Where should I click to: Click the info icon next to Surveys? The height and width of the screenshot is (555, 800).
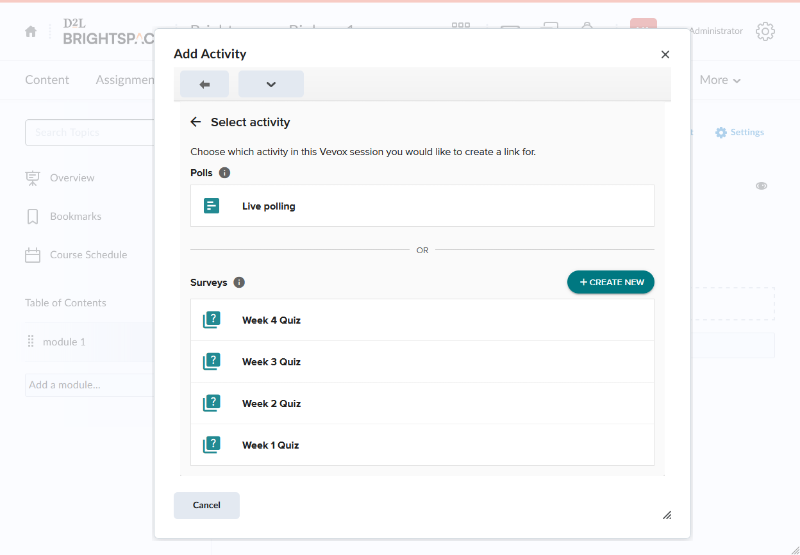(x=239, y=283)
